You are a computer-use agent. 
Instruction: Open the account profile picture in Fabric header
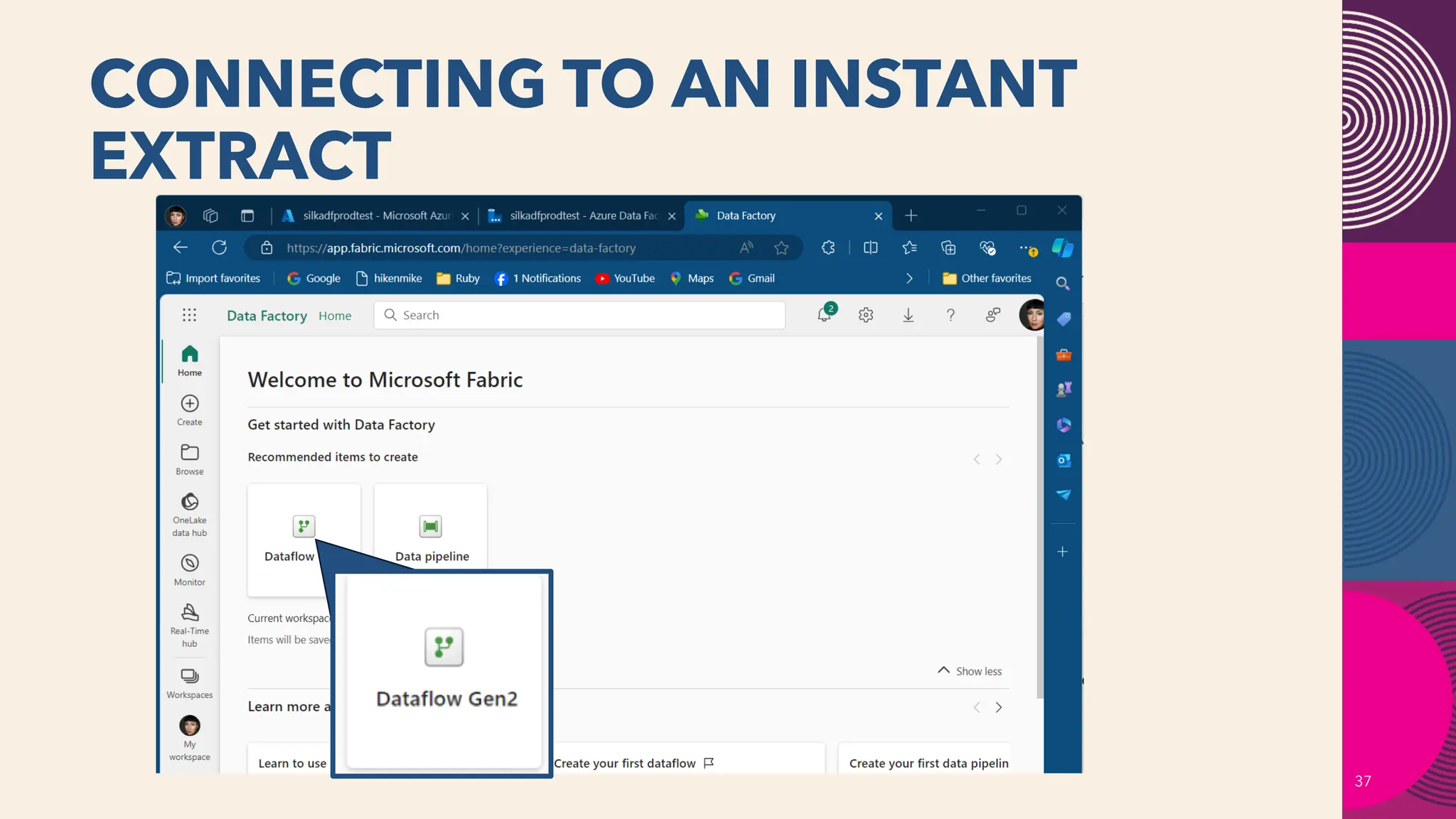[1032, 315]
